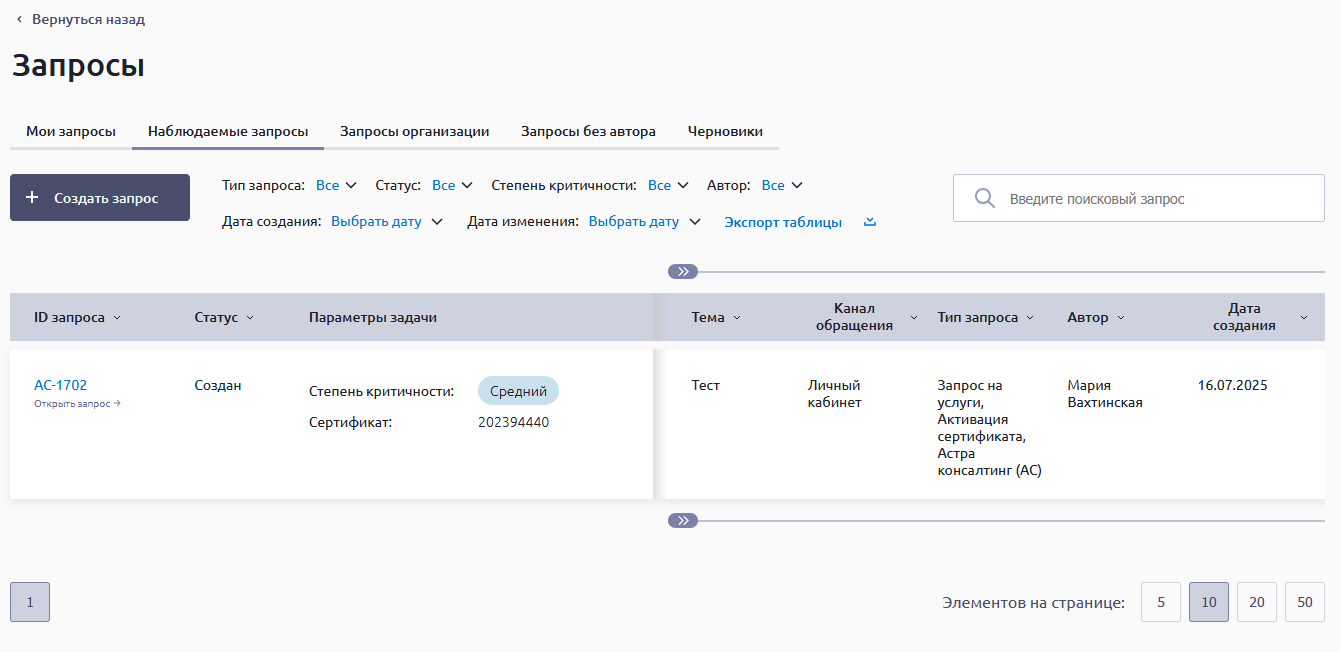
Task: Switch to Мои запросы tab
Action: (x=71, y=131)
